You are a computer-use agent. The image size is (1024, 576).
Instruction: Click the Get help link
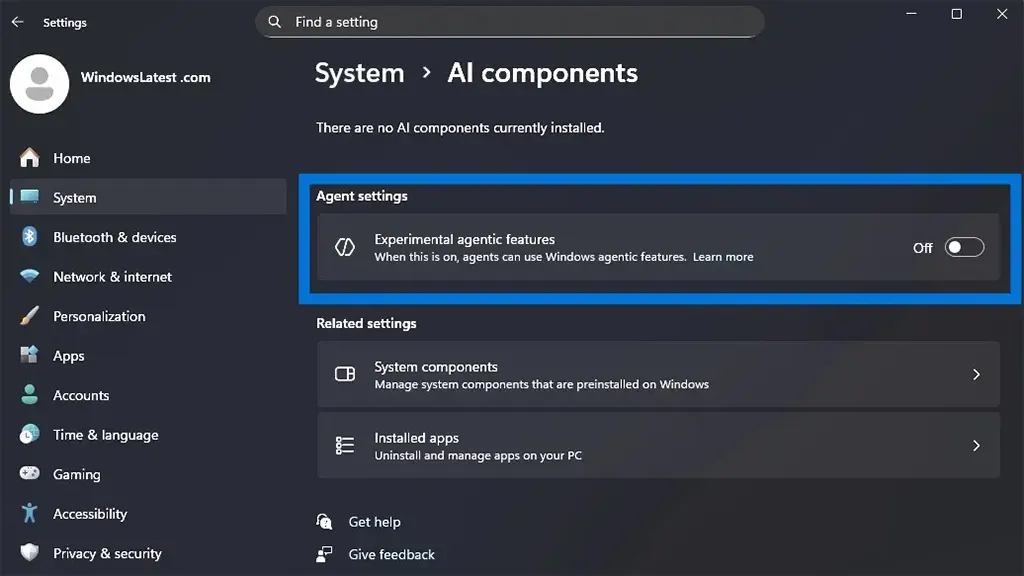pyautogui.click(x=374, y=522)
